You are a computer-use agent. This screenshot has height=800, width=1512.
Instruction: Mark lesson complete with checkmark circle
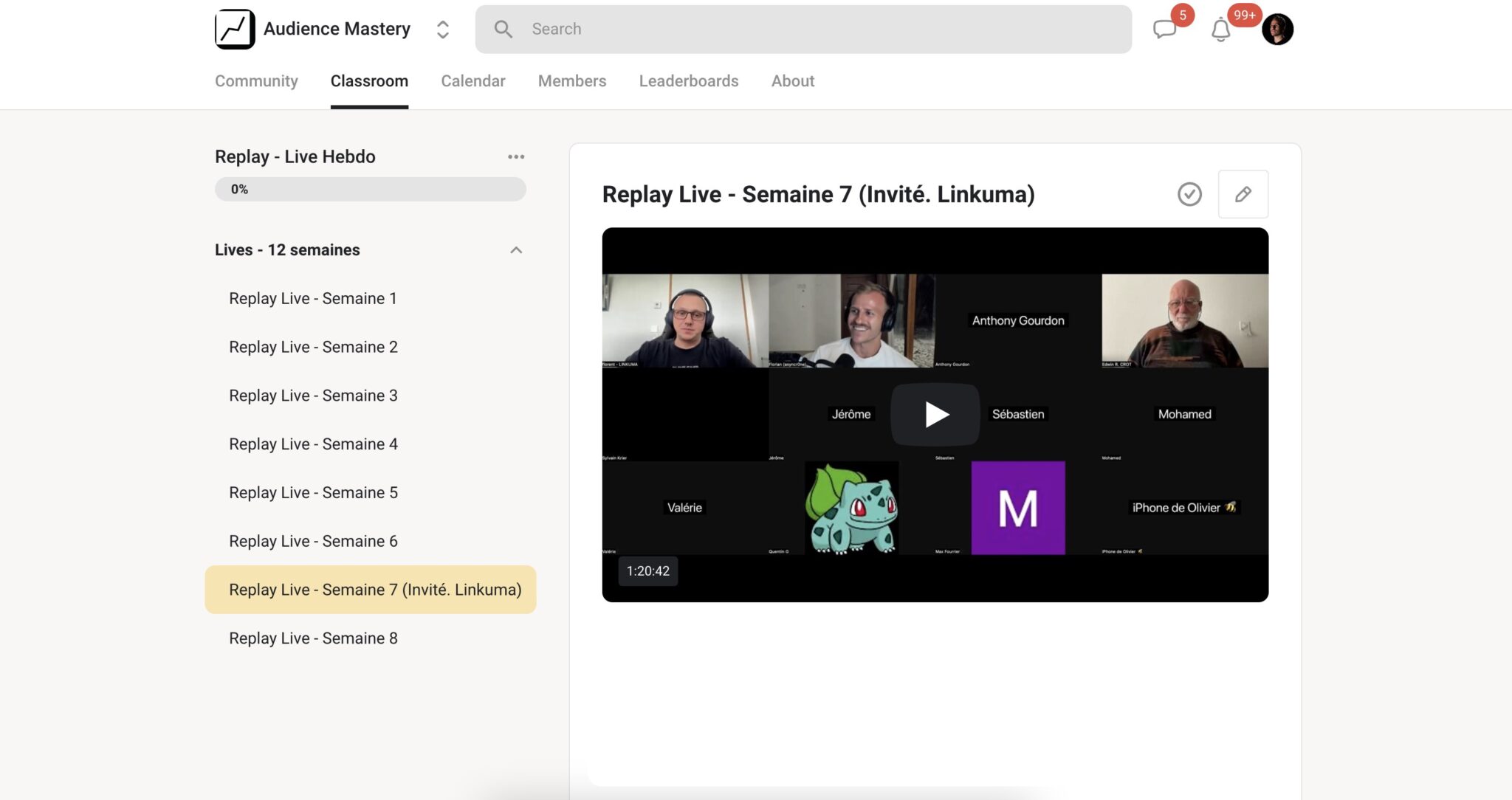[1189, 194]
